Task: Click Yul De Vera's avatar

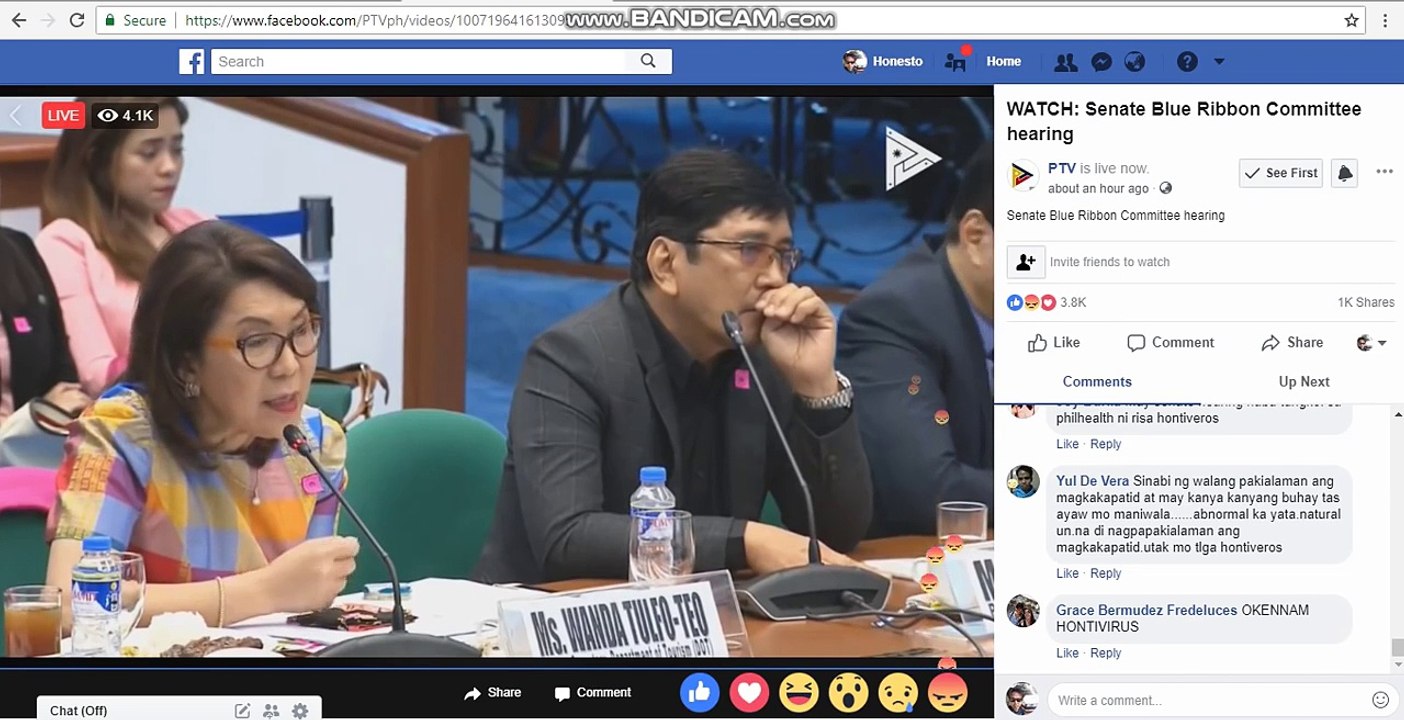Action: click(1023, 481)
